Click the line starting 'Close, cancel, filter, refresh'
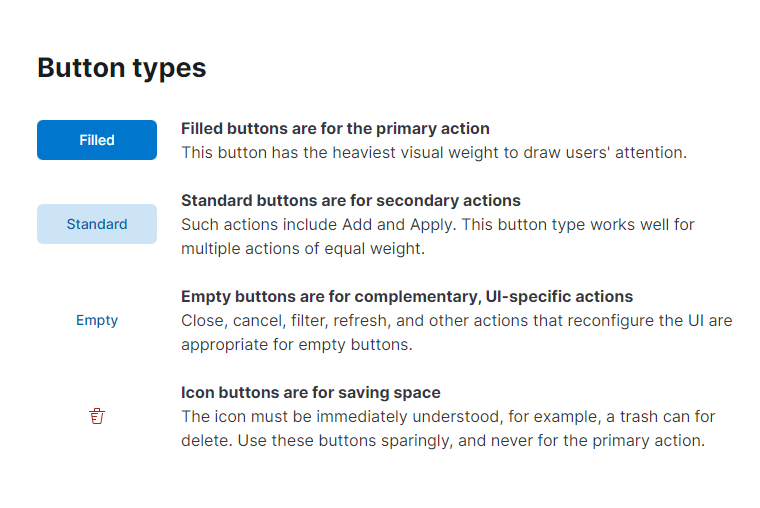Screen dimensions: 760x508 457,320
